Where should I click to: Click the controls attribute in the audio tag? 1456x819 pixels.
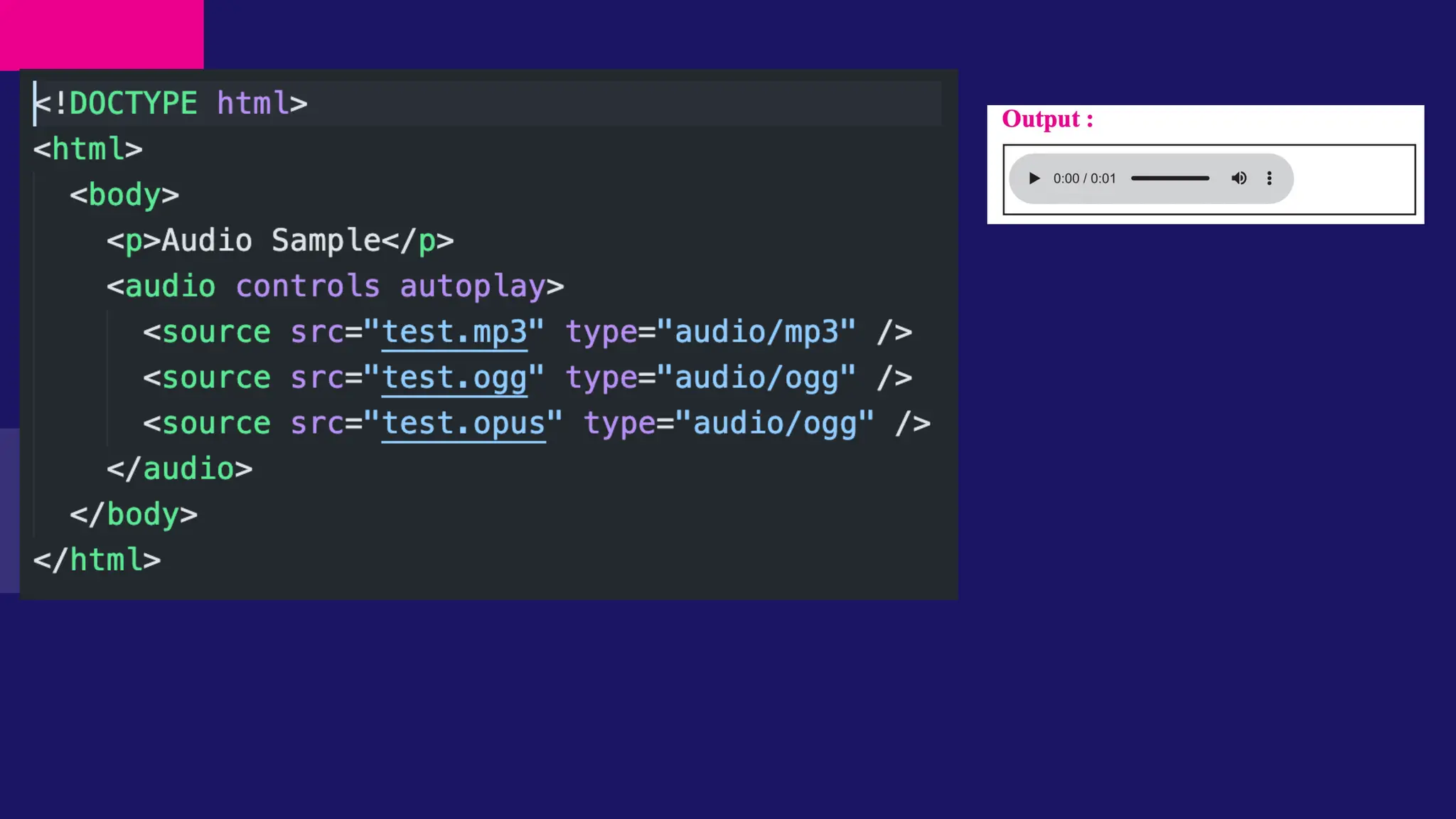pyautogui.click(x=307, y=287)
